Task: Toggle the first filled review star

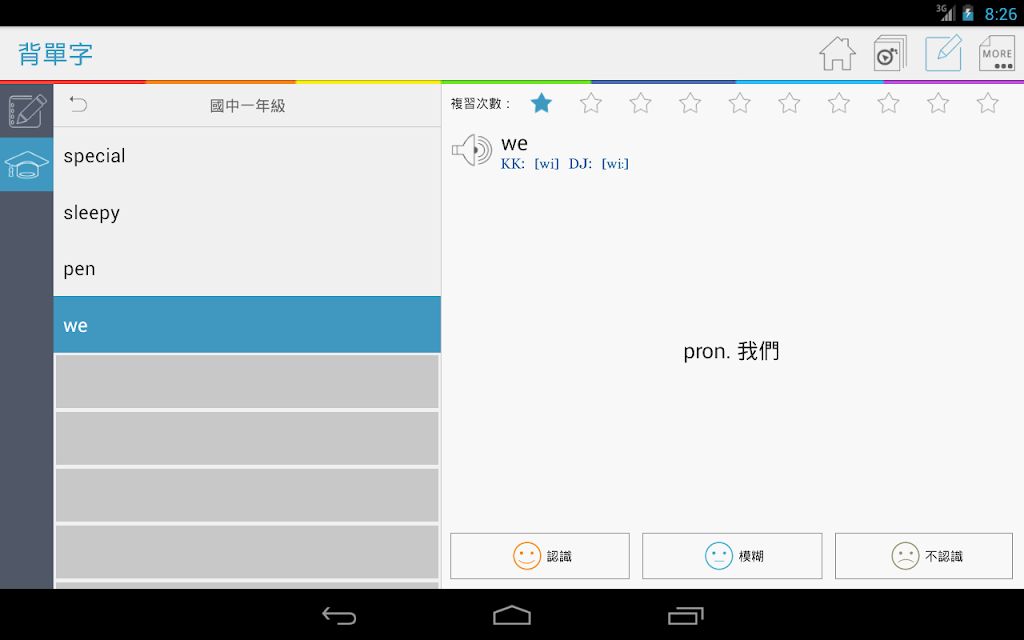Action: coord(541,103)
